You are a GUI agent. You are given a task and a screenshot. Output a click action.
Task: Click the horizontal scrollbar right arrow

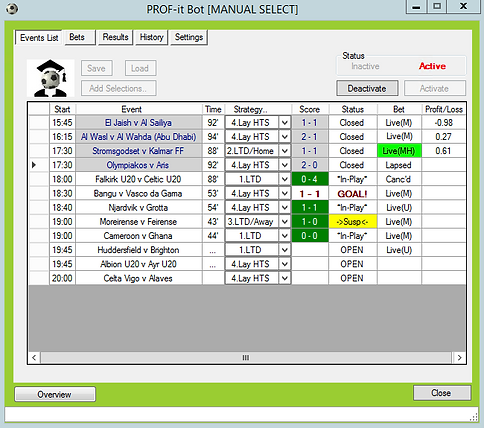tap(460, 358)
